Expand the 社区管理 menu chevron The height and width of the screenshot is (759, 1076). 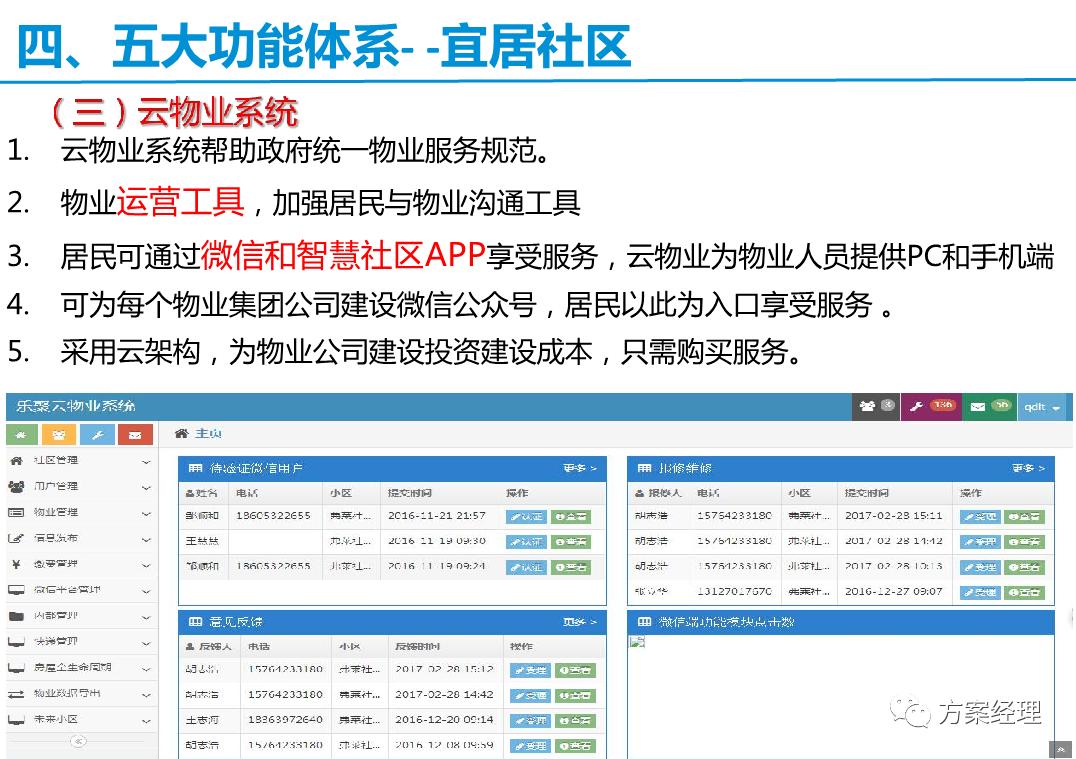pyautogui.click(x=145, y=459)
